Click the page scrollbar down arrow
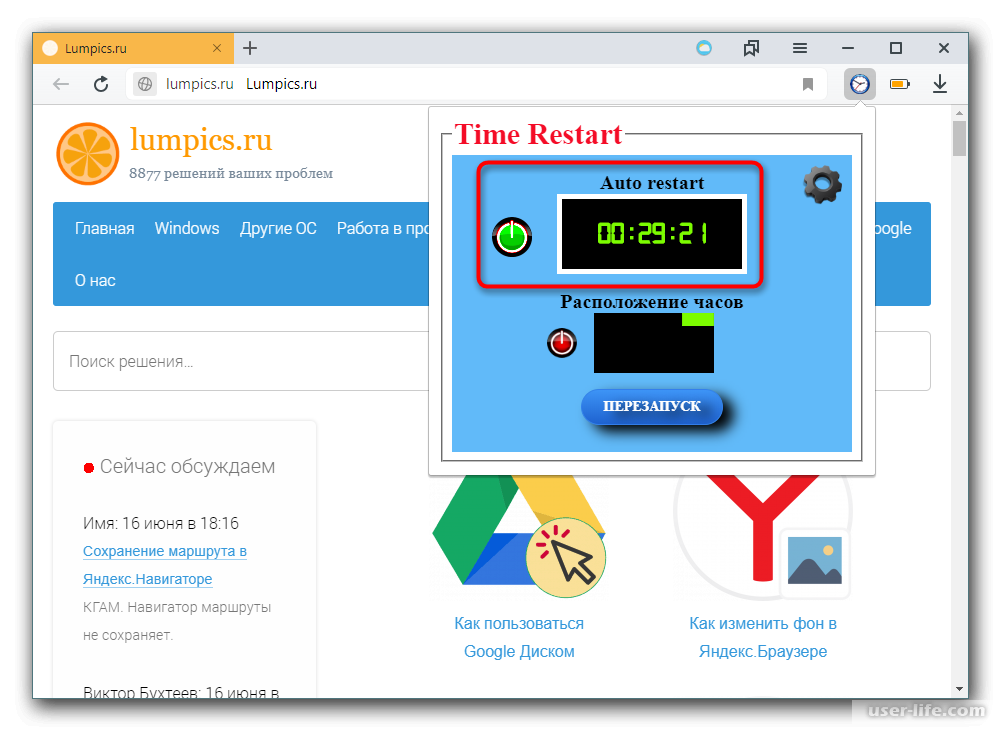The height and width of the screenshot is (731, 1001). coord(959,690)
